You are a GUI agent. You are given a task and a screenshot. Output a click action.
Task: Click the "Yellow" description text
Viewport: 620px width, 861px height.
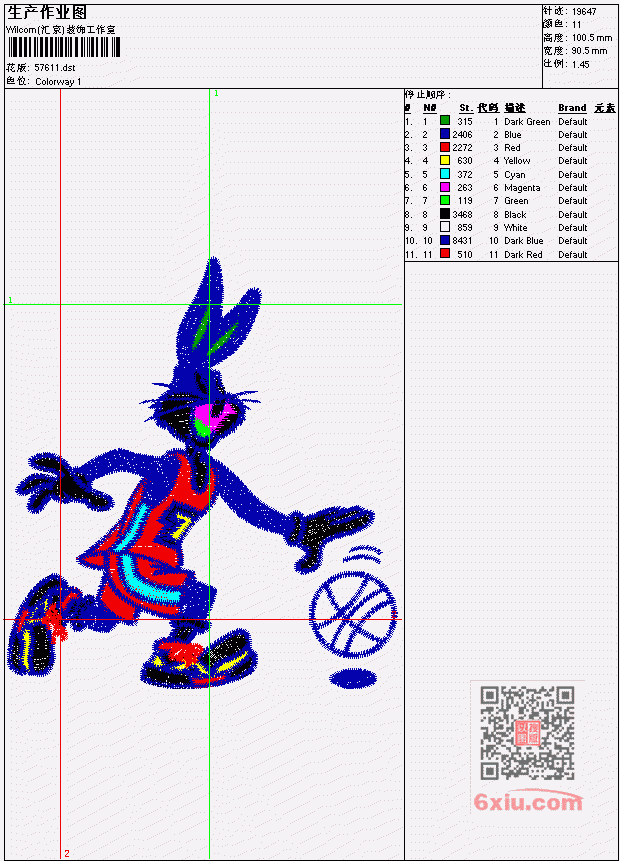pyautogui.click(x=517, y=161)
